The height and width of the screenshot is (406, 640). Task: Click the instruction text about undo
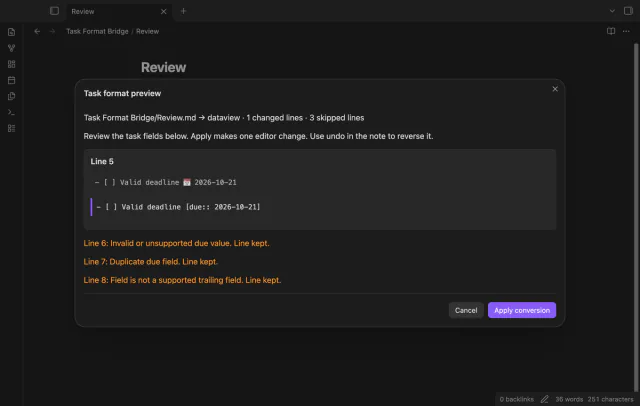[258, 136]
